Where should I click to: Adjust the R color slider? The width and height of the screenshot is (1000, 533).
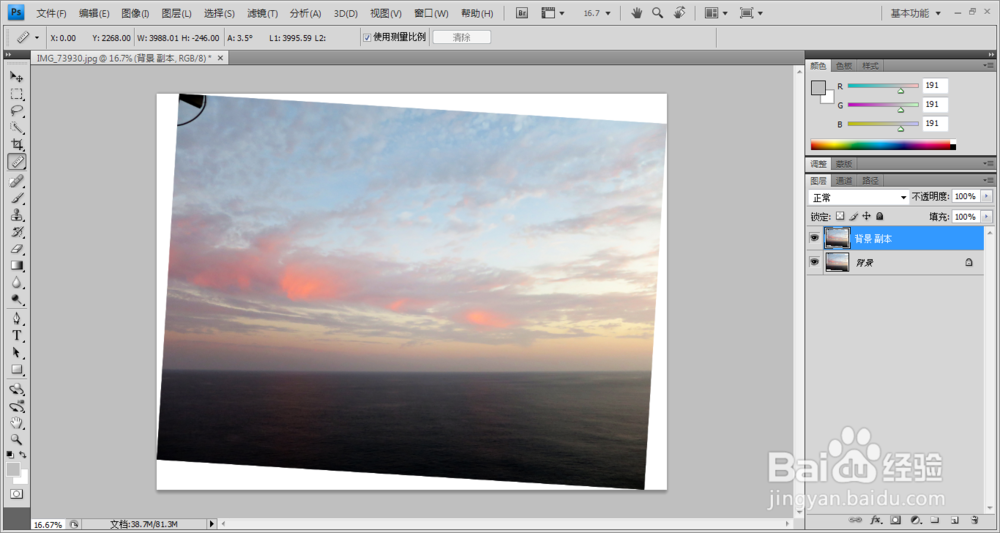901,91
